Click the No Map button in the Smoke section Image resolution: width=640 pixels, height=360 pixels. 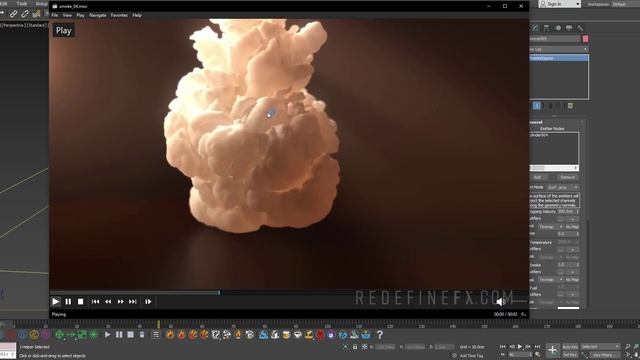click(572, 280)
